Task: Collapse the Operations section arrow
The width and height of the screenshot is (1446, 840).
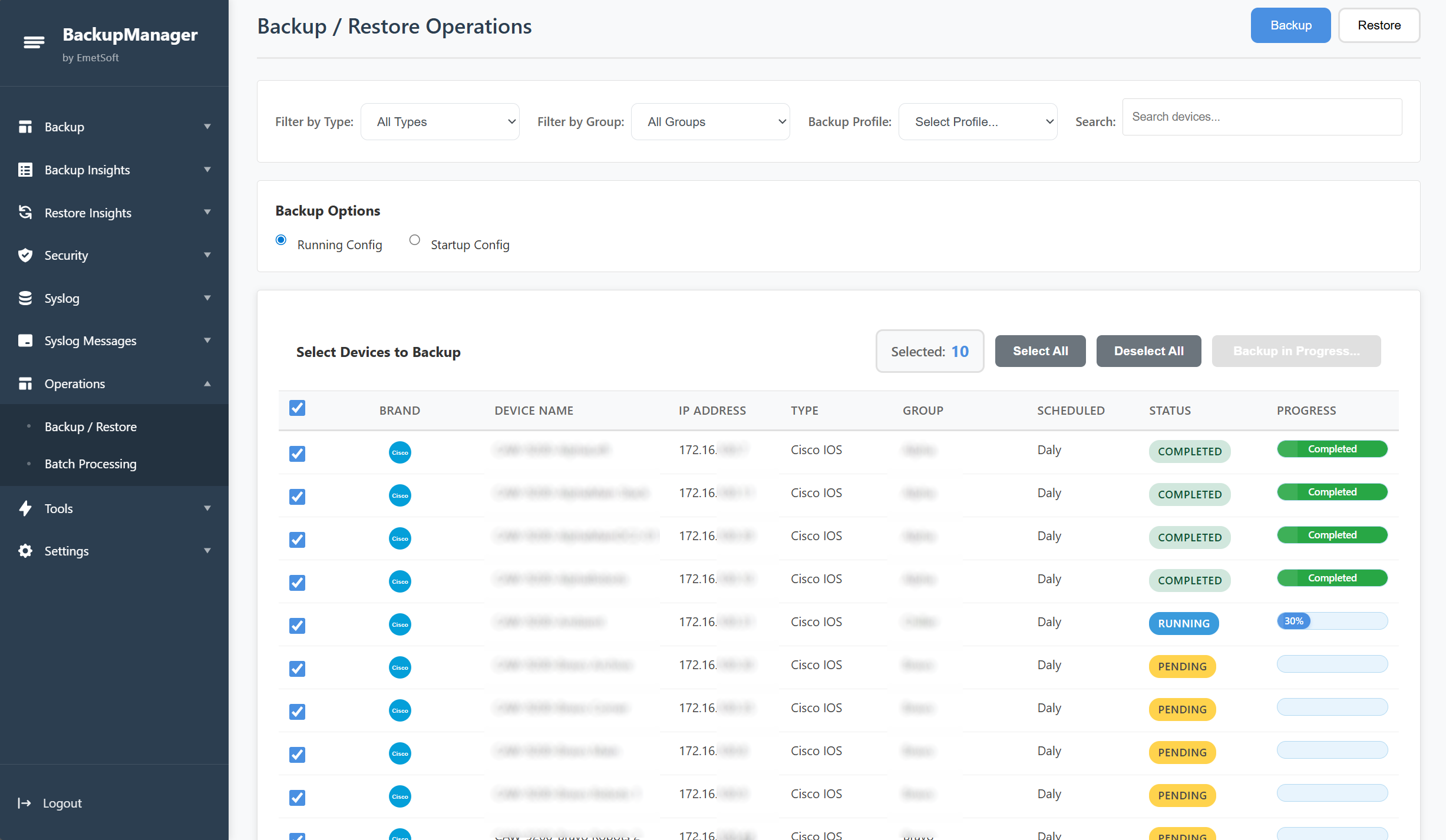Action: point(207,383)
